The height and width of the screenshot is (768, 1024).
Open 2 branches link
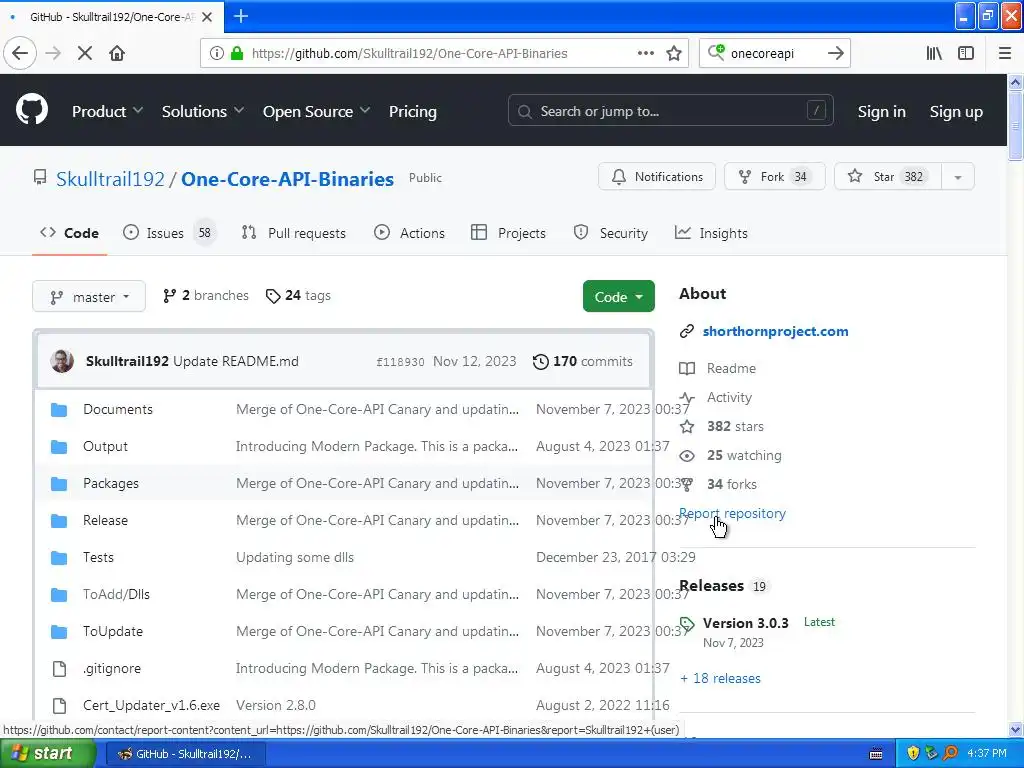click(x=206, y=296)
